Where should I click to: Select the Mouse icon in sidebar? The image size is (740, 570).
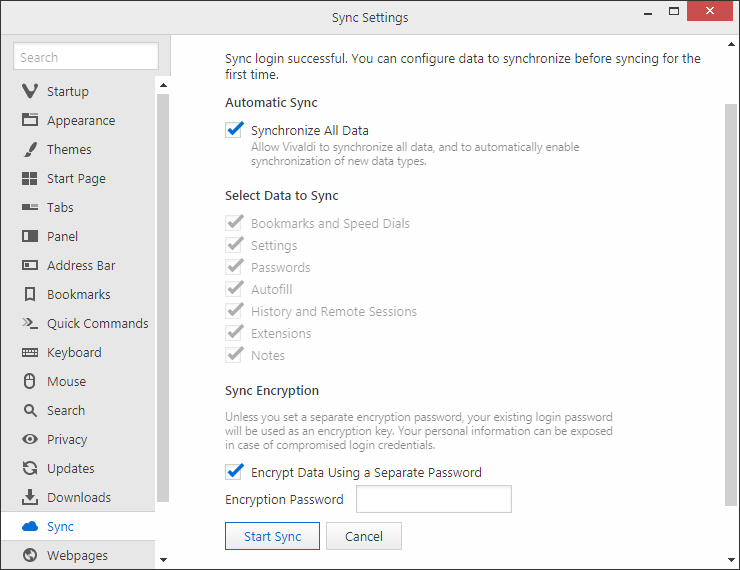click(30, 381)
